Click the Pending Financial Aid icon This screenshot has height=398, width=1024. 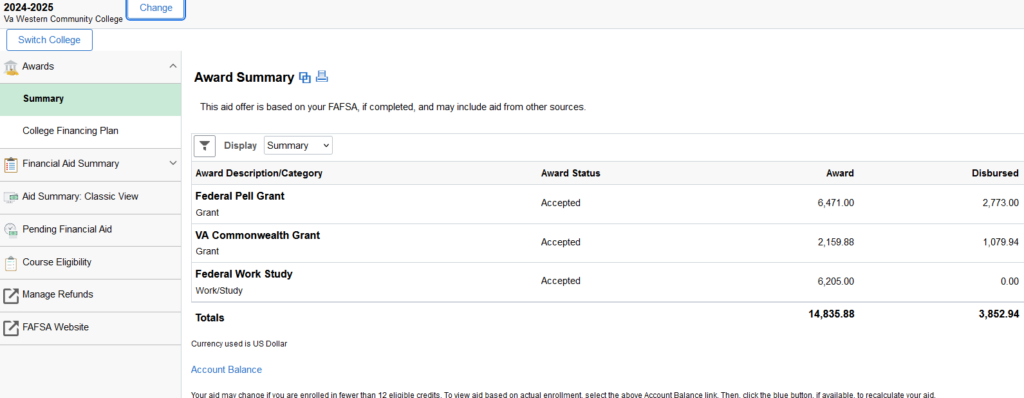click(x=10, y=229)
